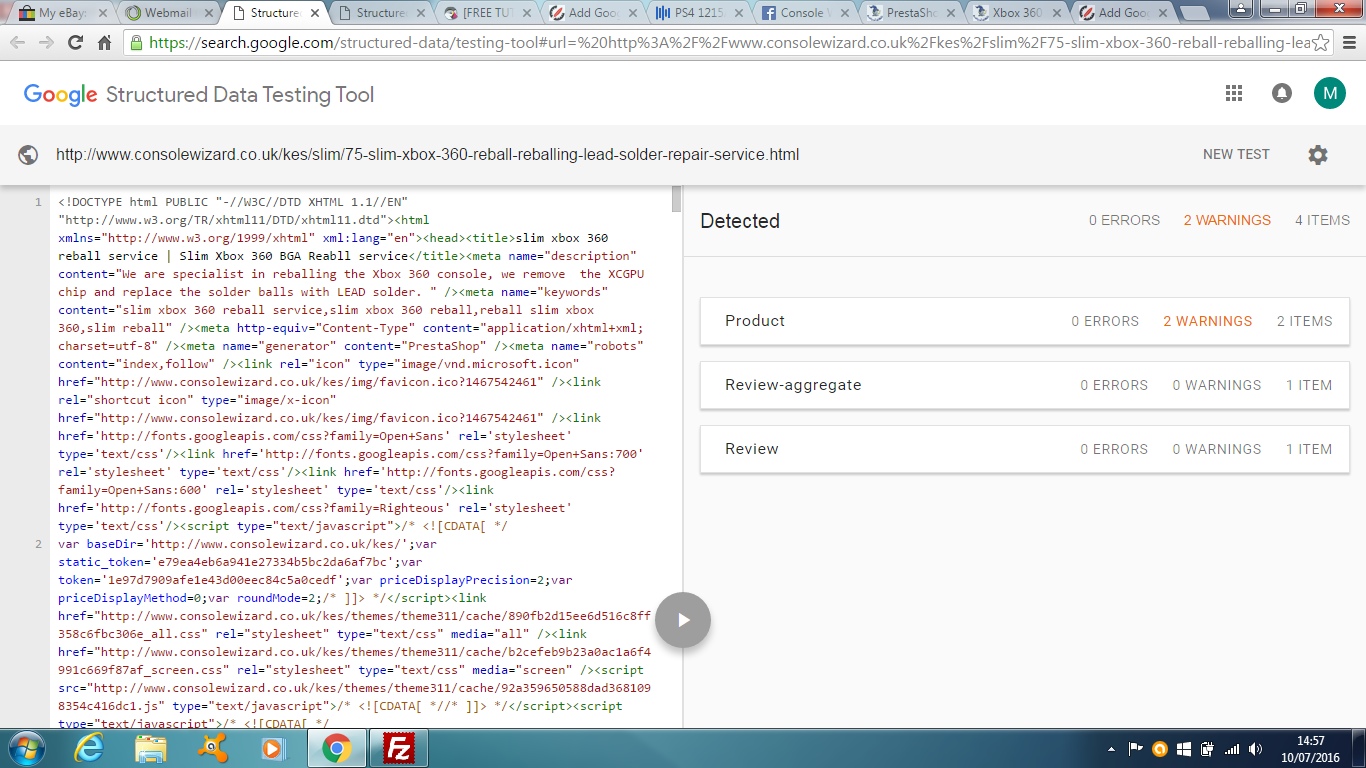Open the volume control icon
The image size is (1366, 768).
click(x=1255, y=748)
